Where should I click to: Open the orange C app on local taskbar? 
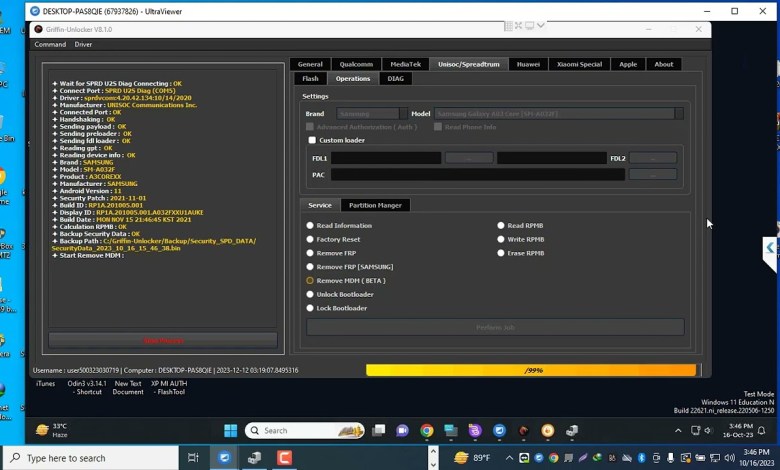coord(284,458)
